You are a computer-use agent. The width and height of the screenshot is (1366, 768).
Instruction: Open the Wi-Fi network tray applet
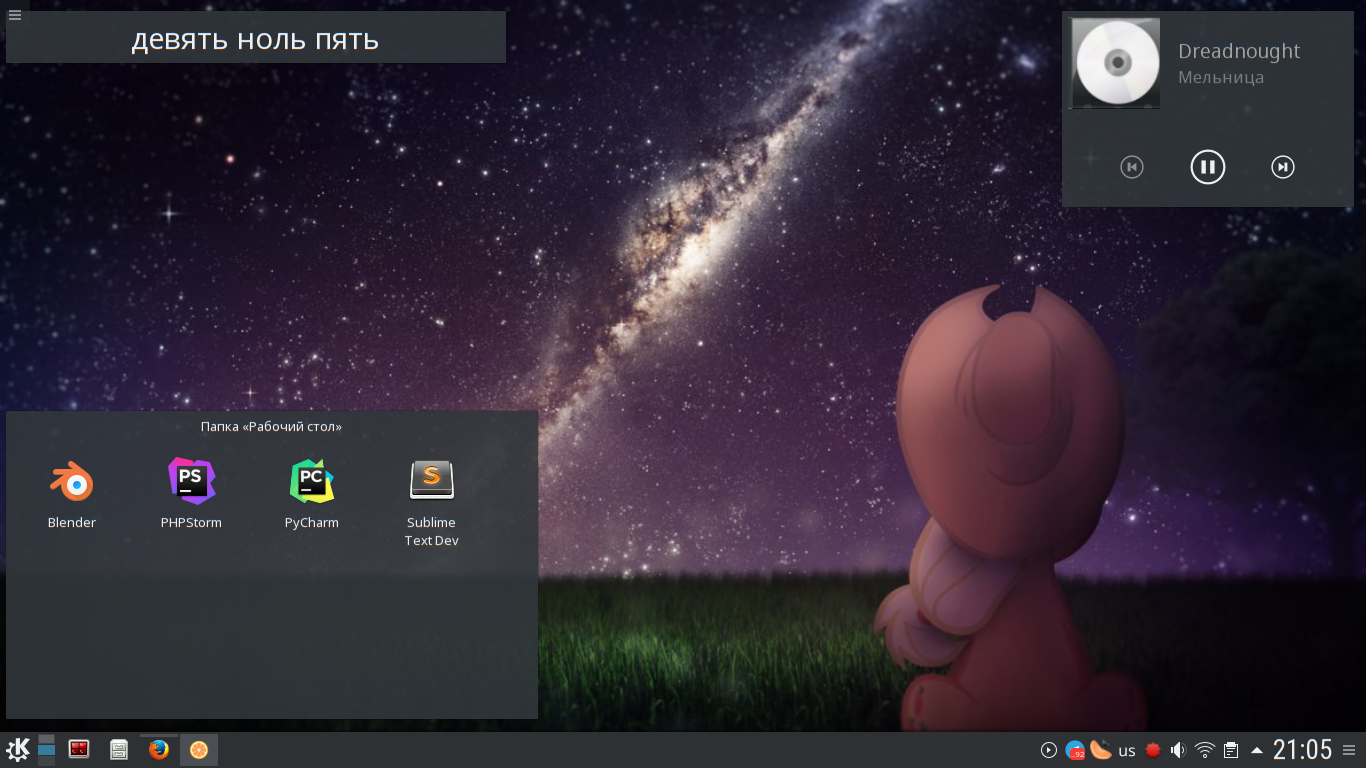point(1205,750)
